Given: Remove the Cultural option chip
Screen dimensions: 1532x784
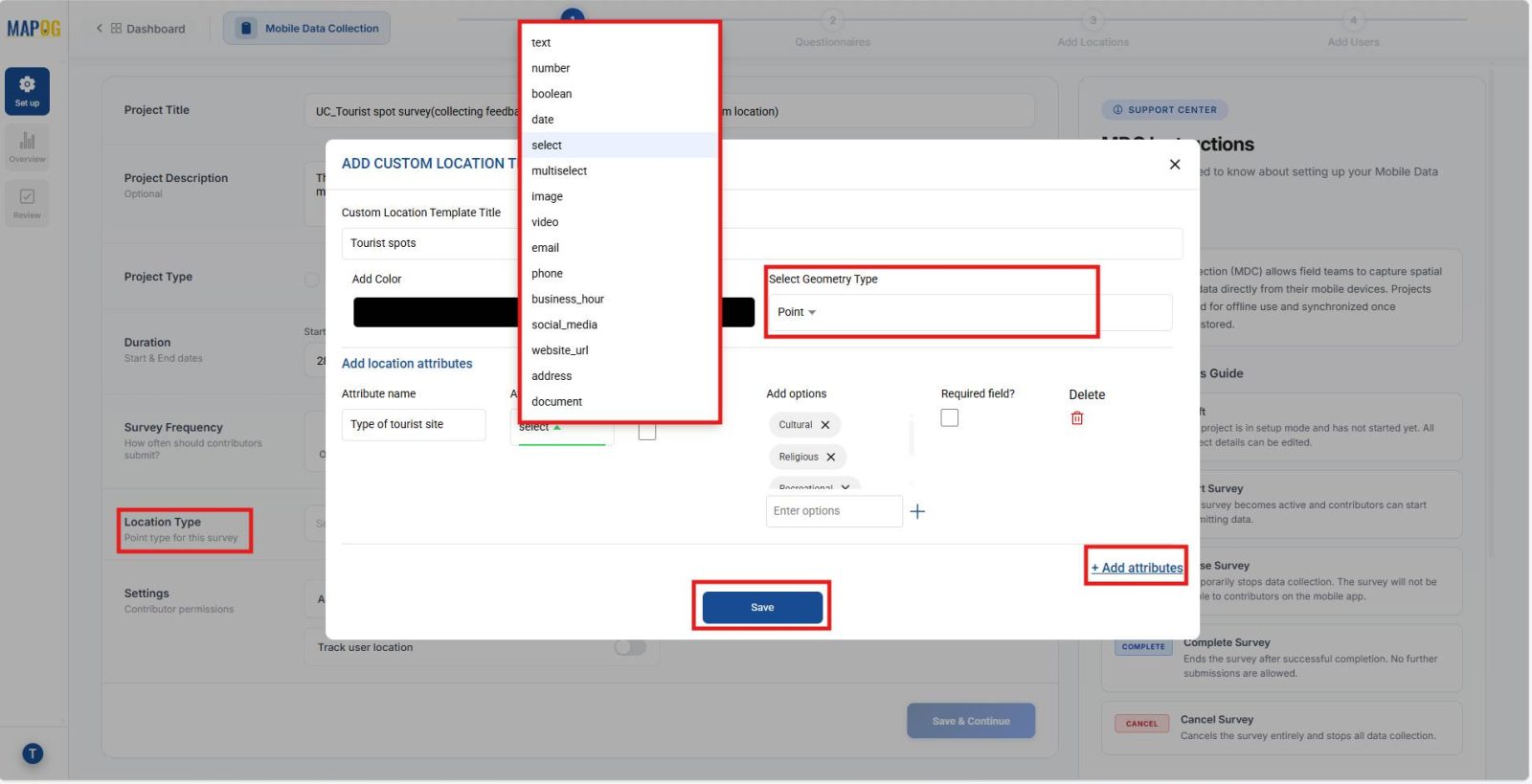Looking at the screenshot, I should [825, 425].
